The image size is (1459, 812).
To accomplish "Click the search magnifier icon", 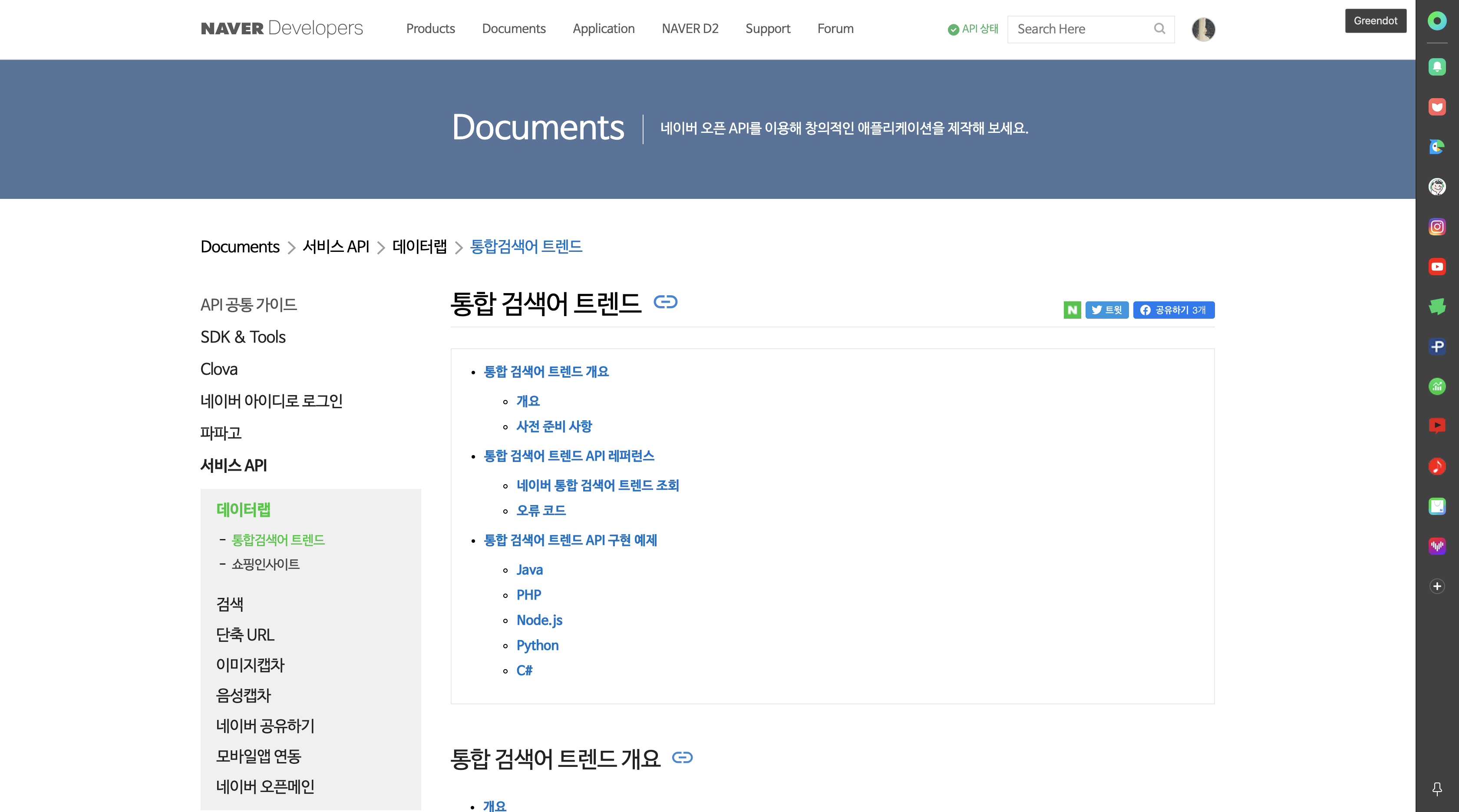I will (1159, 29).
